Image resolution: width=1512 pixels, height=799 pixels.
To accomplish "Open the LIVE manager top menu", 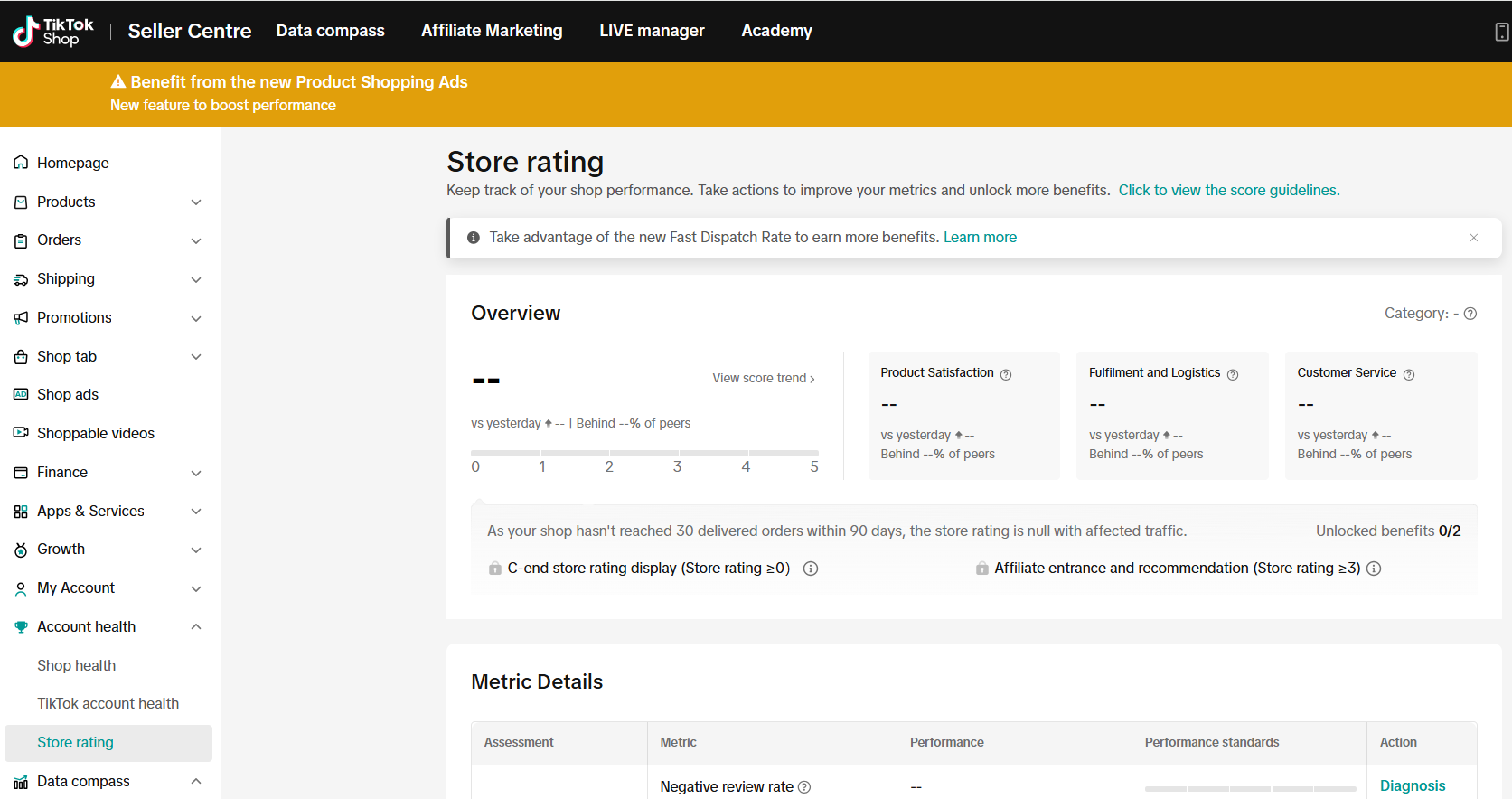I will [x=652, y=31].
